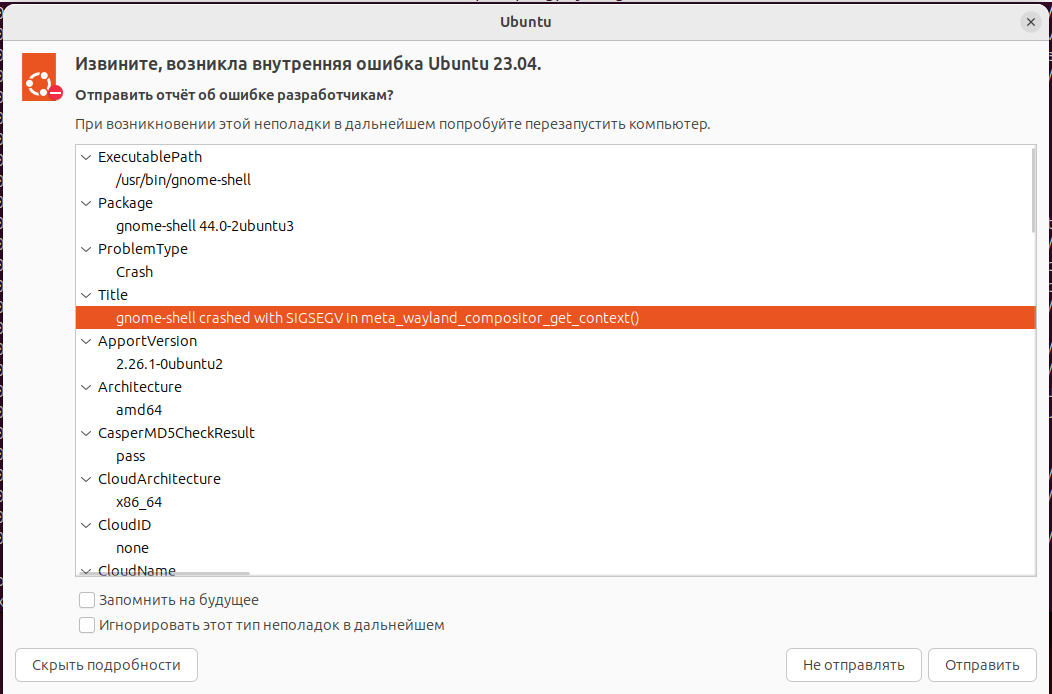Screen dimensions: 1052x694
Task: Click the vertical scrollbar of details list
Action: pyautogui.click(x=1033, y=190)
